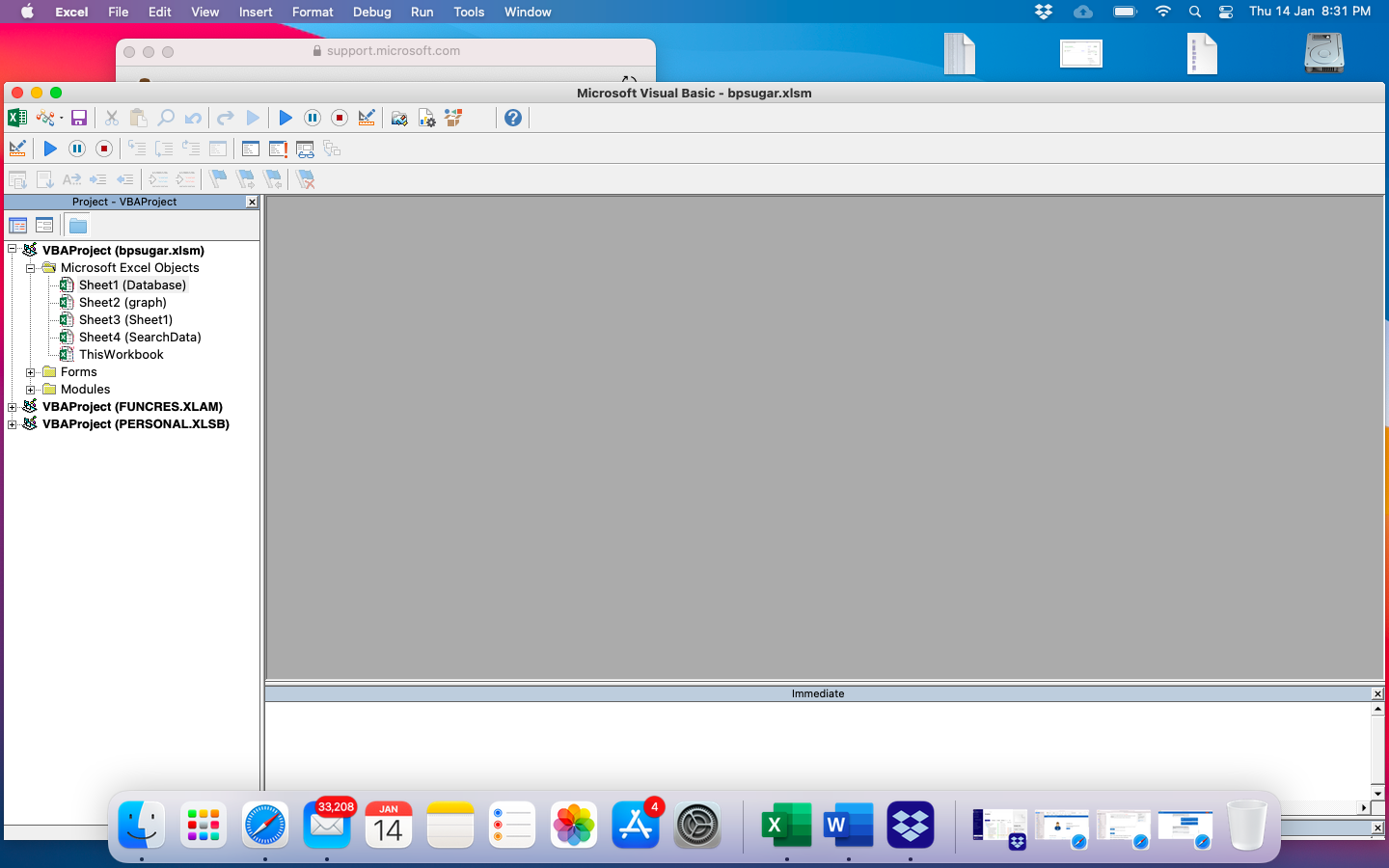This screenshot has height=868, width=1389.
Task: Click the Undo icon
Action: pos(192,118)
